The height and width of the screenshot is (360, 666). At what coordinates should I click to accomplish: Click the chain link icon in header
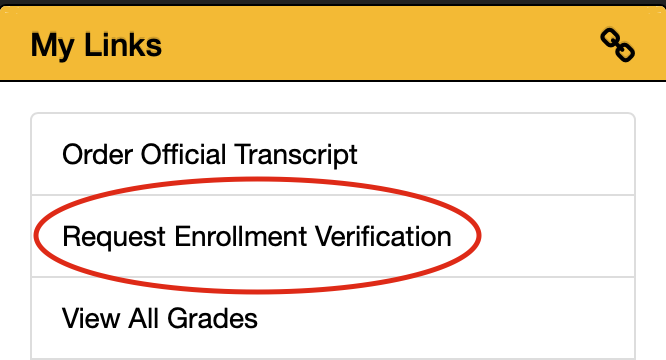coord(618,45)
